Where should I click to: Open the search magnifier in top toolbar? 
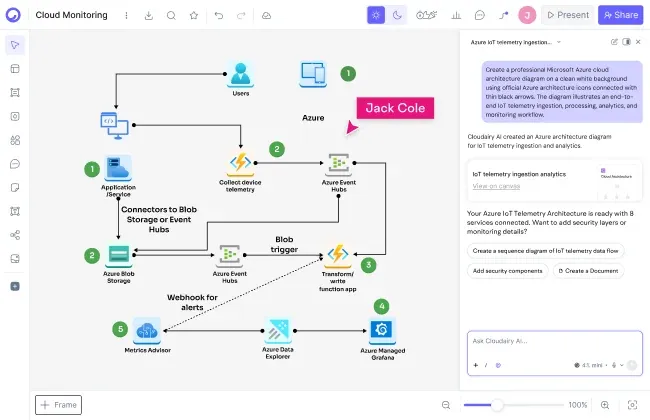(x=171, y=15)
